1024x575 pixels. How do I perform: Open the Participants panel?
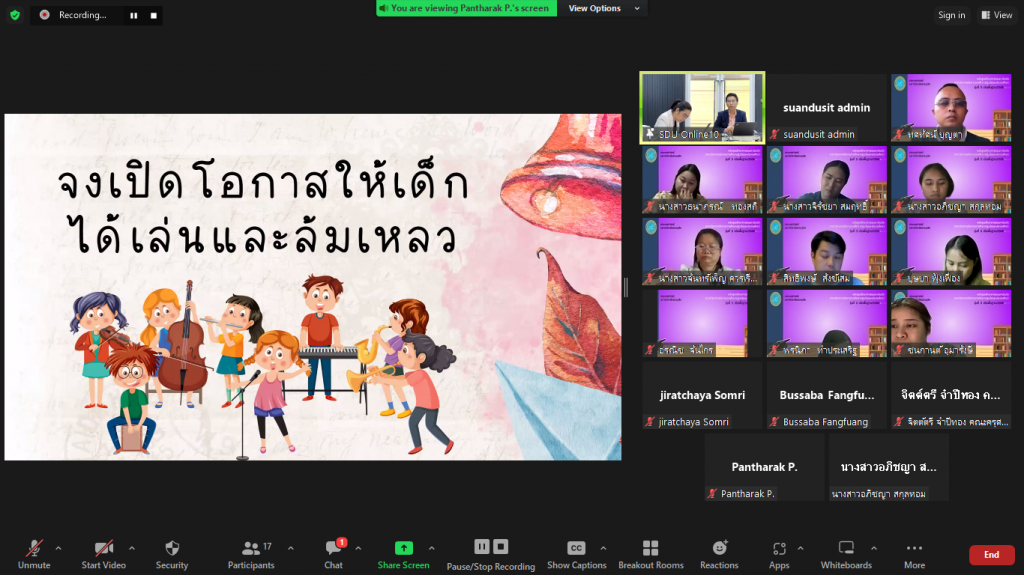coord(251,553)
